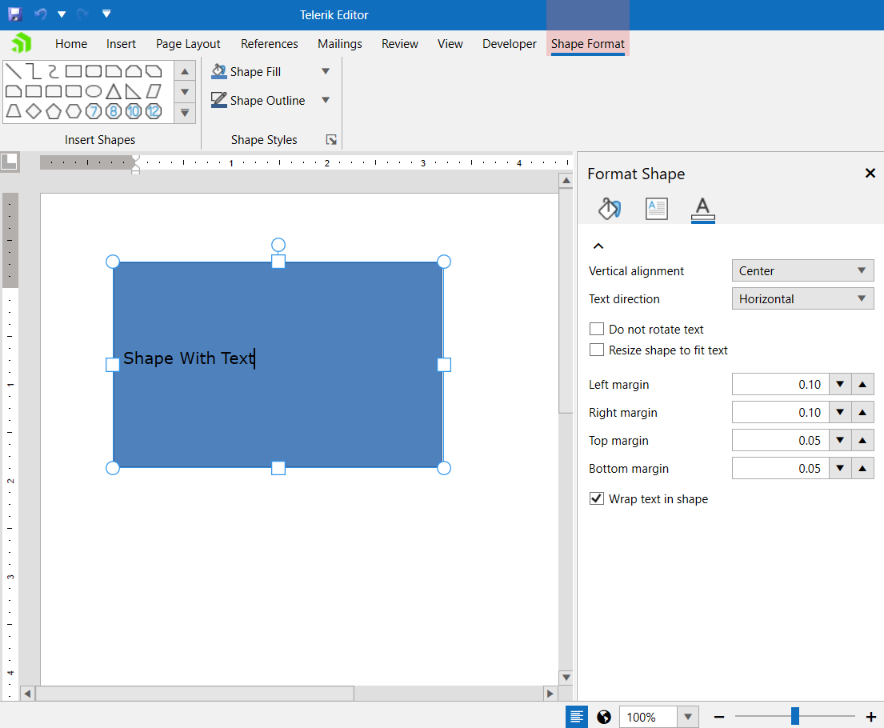The image size is (884, 728).
Task: Open the Textbox options in Format Shape panel
Action: point(656,208)
